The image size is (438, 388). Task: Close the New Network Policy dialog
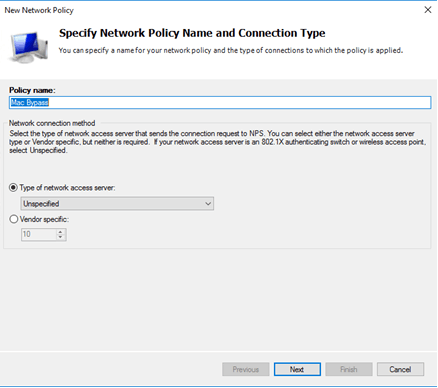(428, 10)
